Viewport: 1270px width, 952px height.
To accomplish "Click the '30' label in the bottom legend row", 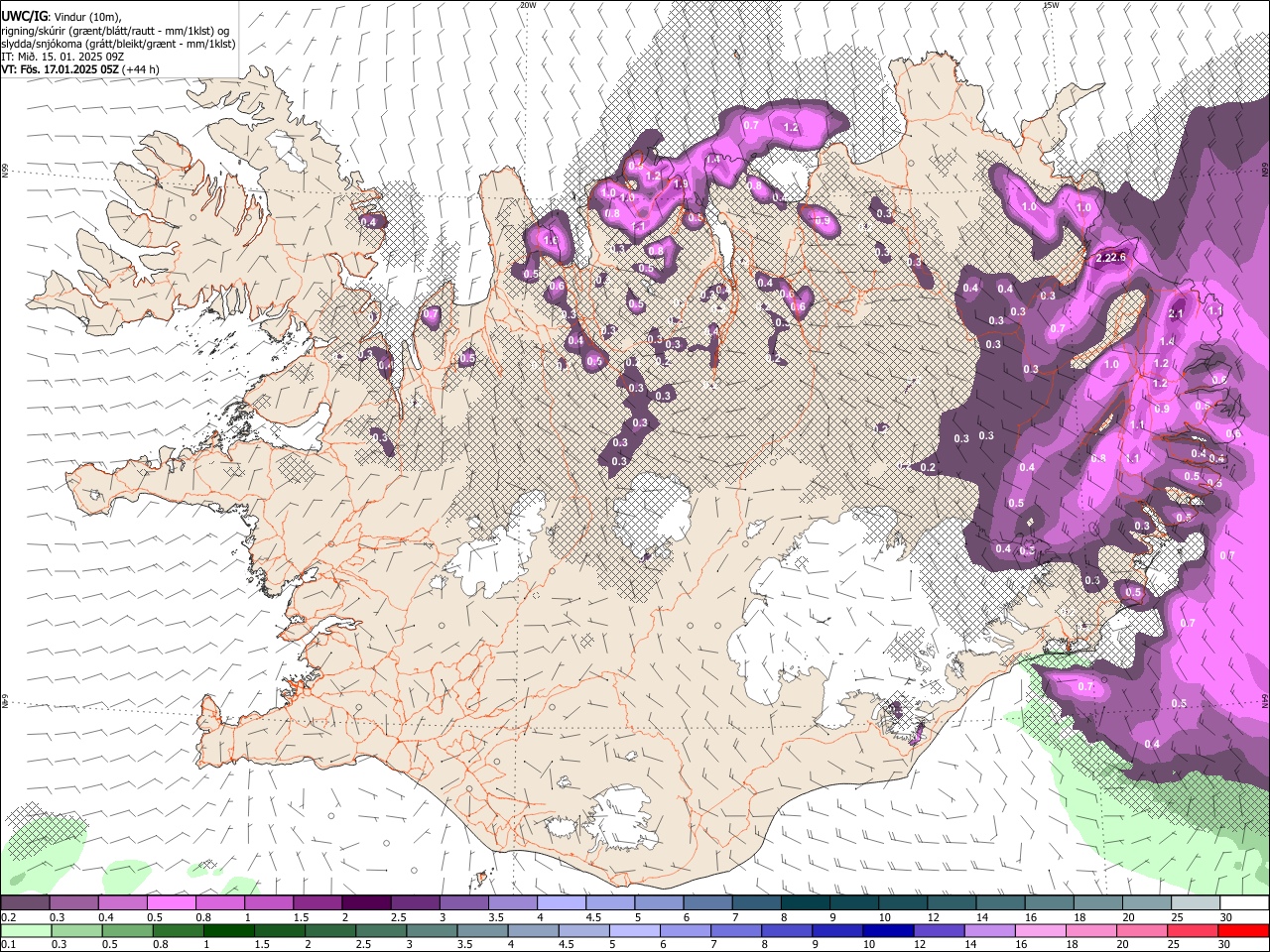I will click(1223, 945).
